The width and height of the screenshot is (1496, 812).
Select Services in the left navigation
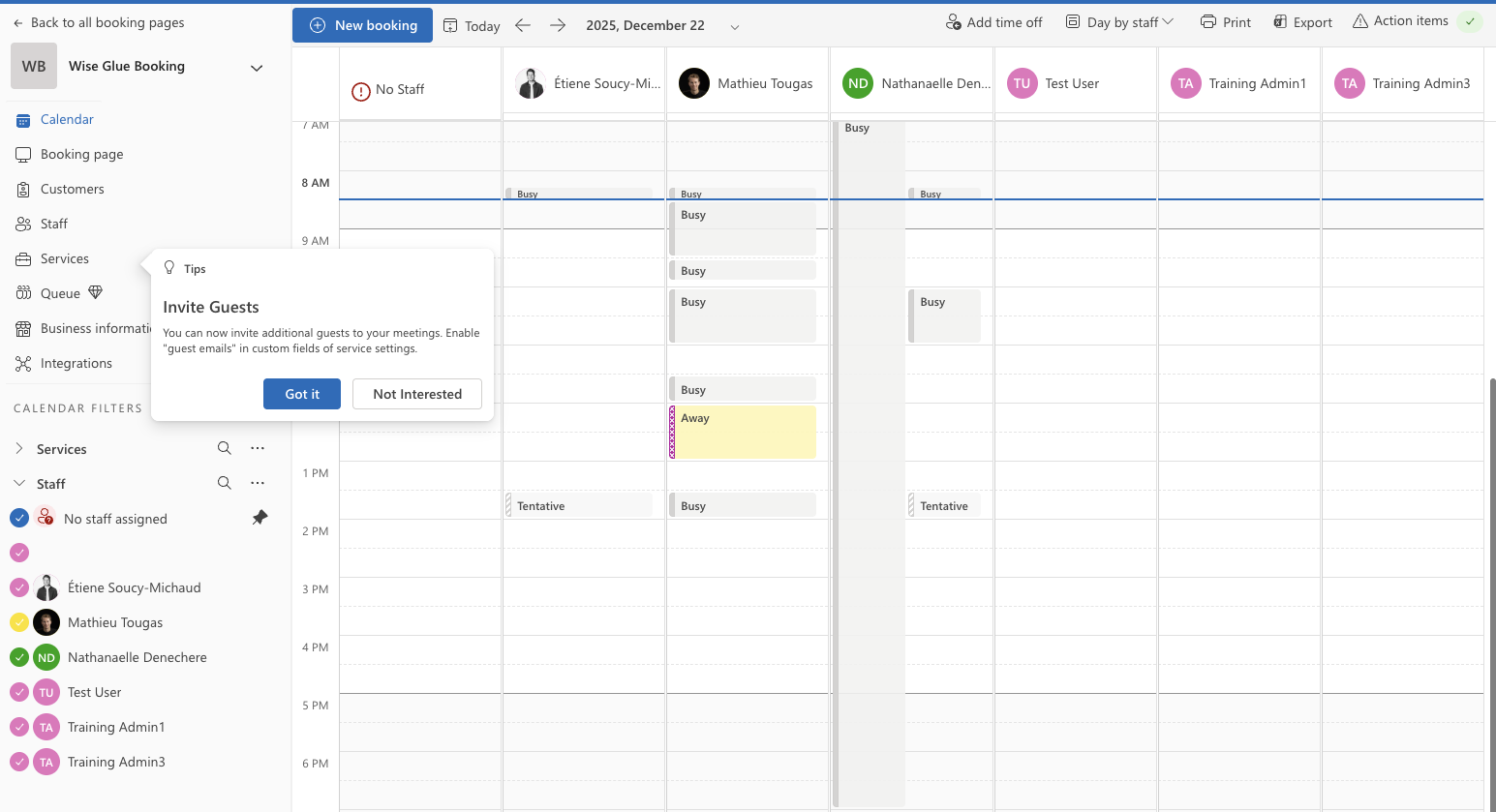coord(63,258)
